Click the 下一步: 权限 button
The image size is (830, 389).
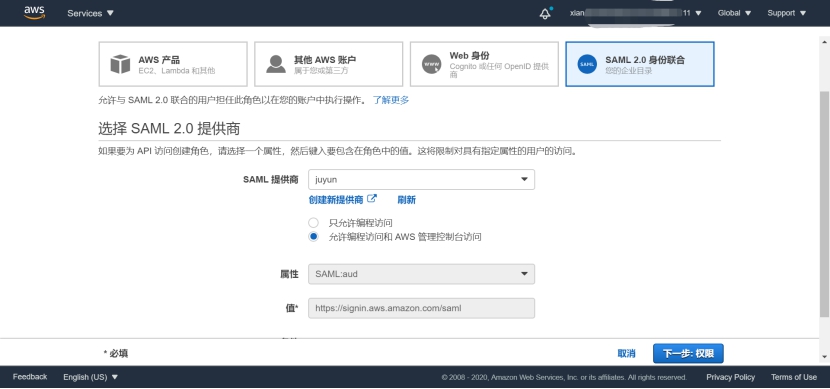[688, 354]
